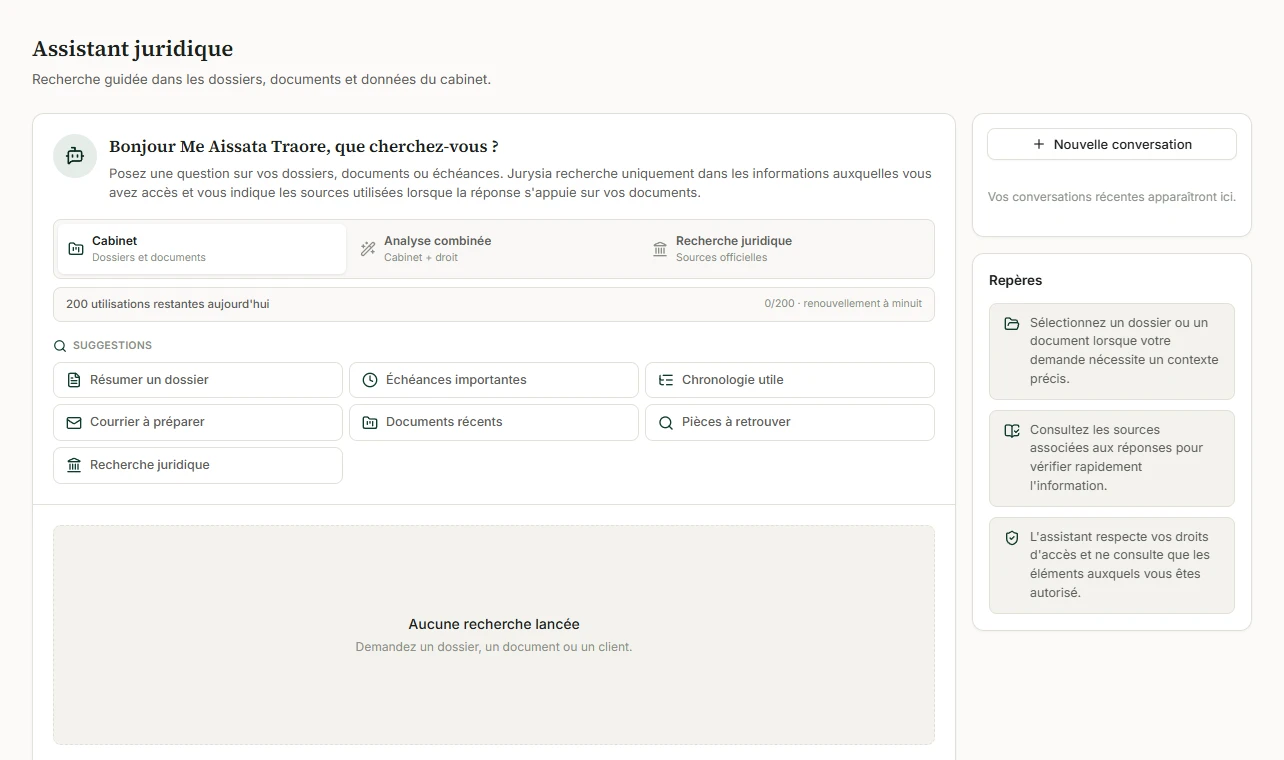This screenshot has height=760, width=1284.
Task: Click the assistant robot avatar icon
Action: coord(75,156)
